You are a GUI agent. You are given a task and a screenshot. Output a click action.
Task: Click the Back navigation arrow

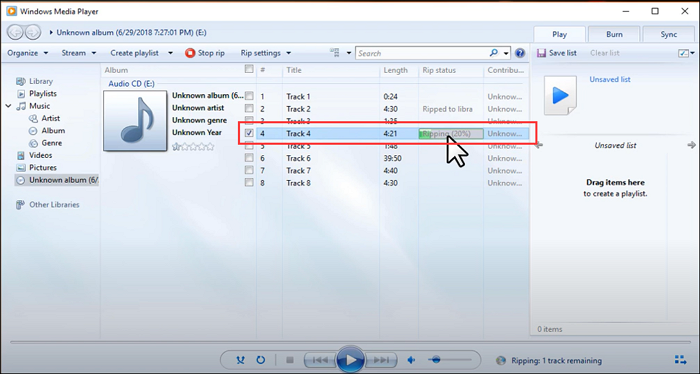click(x=15, y=32)
